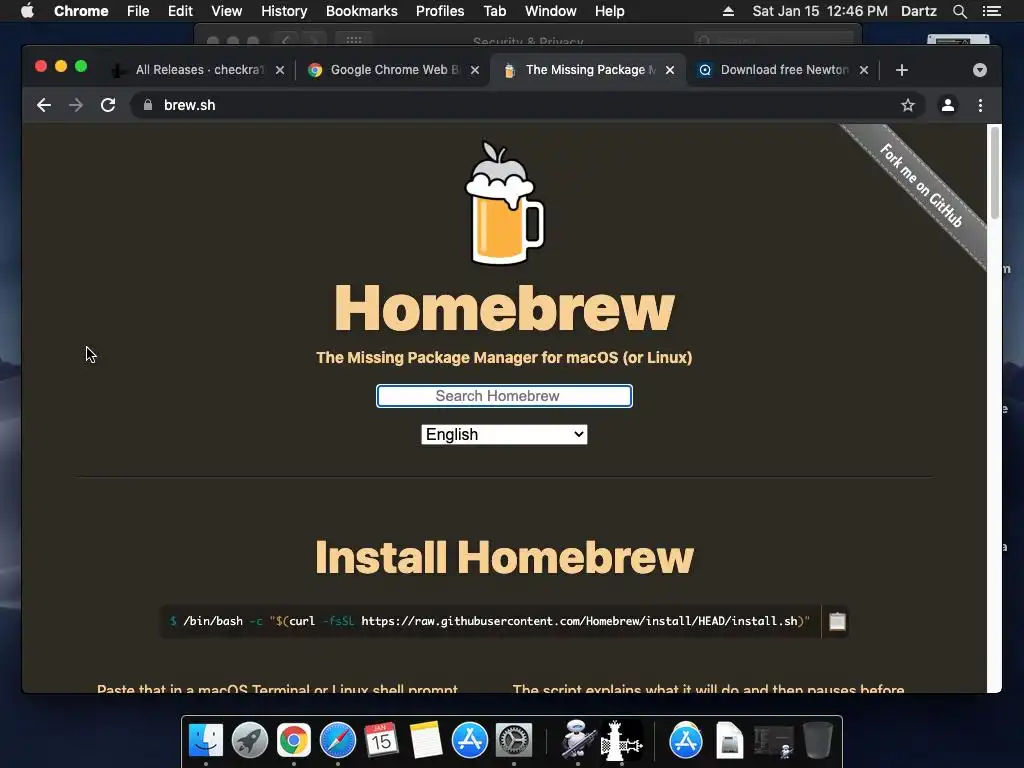Open Finder from the Dock
Screen dimensions: 1024x768
[x=206, y=741]
